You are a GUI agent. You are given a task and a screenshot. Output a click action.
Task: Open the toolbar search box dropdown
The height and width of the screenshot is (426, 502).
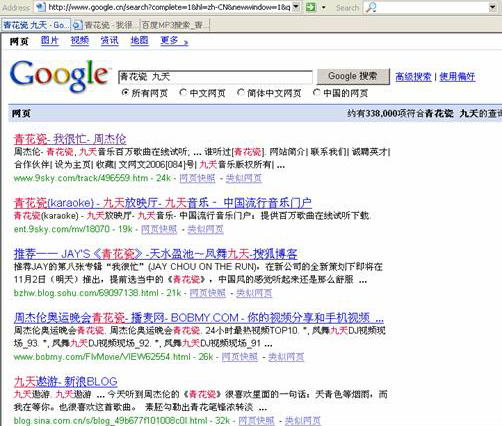point(493,7)
